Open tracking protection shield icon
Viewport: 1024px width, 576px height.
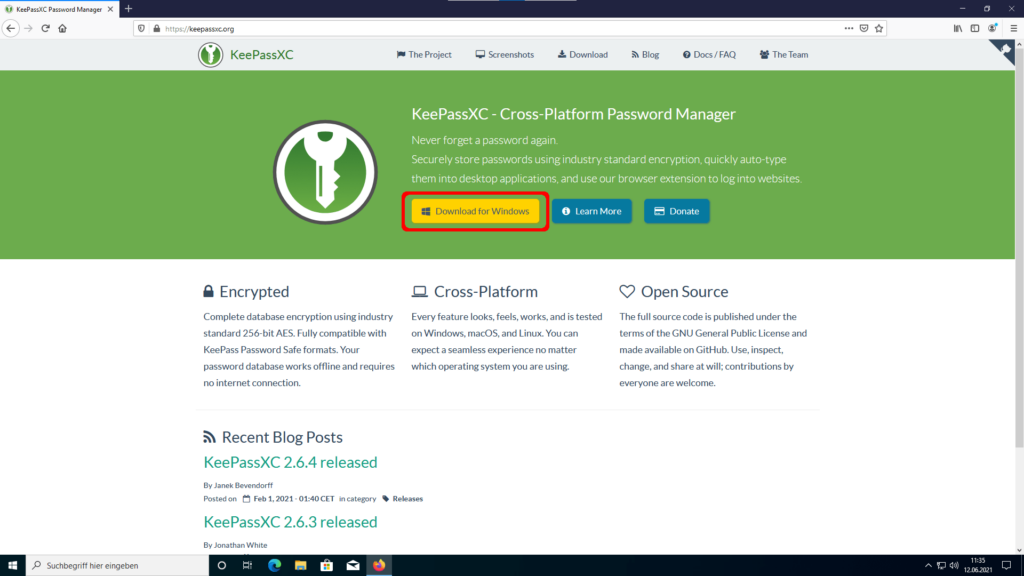coord(141,29)
